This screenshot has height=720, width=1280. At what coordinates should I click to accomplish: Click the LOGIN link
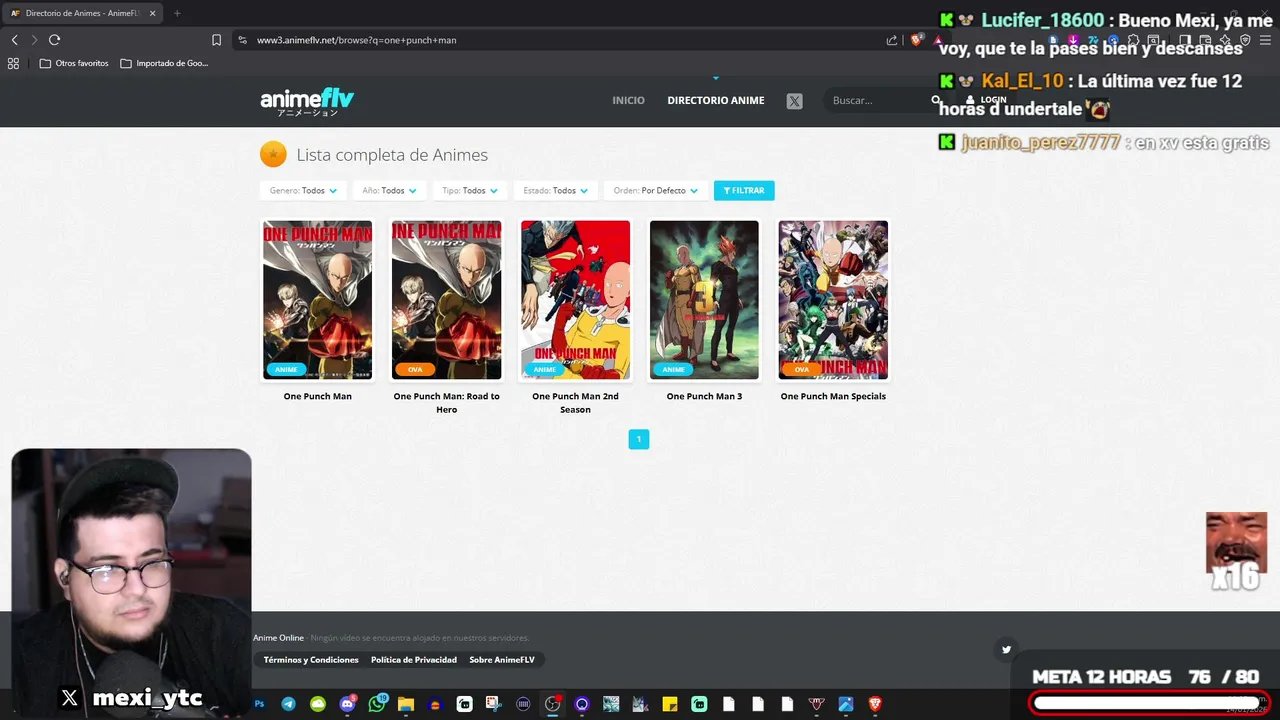[x=987, y=100]
